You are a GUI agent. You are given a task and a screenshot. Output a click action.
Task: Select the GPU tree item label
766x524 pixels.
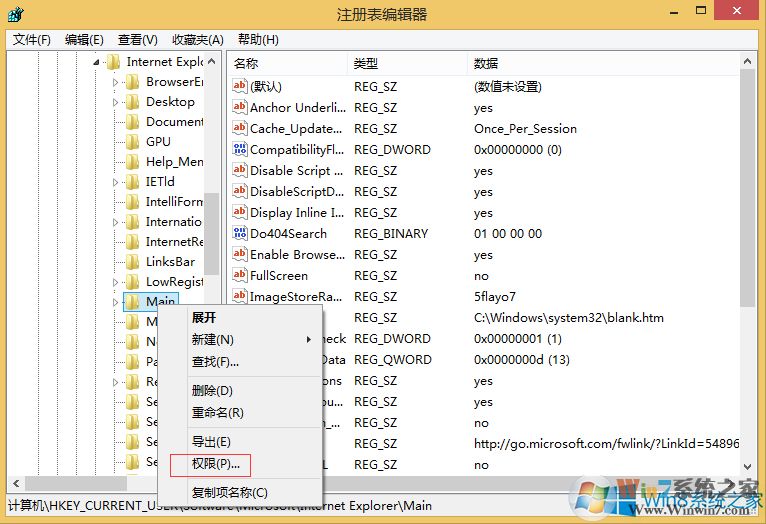tap(158, 142)
